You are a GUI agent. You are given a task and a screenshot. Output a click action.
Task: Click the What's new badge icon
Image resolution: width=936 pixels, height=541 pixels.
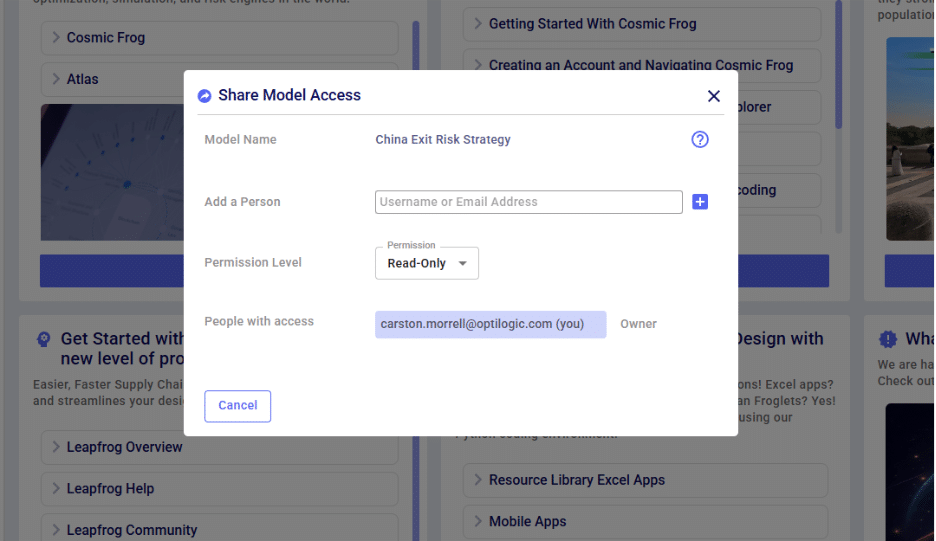pos(888,339)
